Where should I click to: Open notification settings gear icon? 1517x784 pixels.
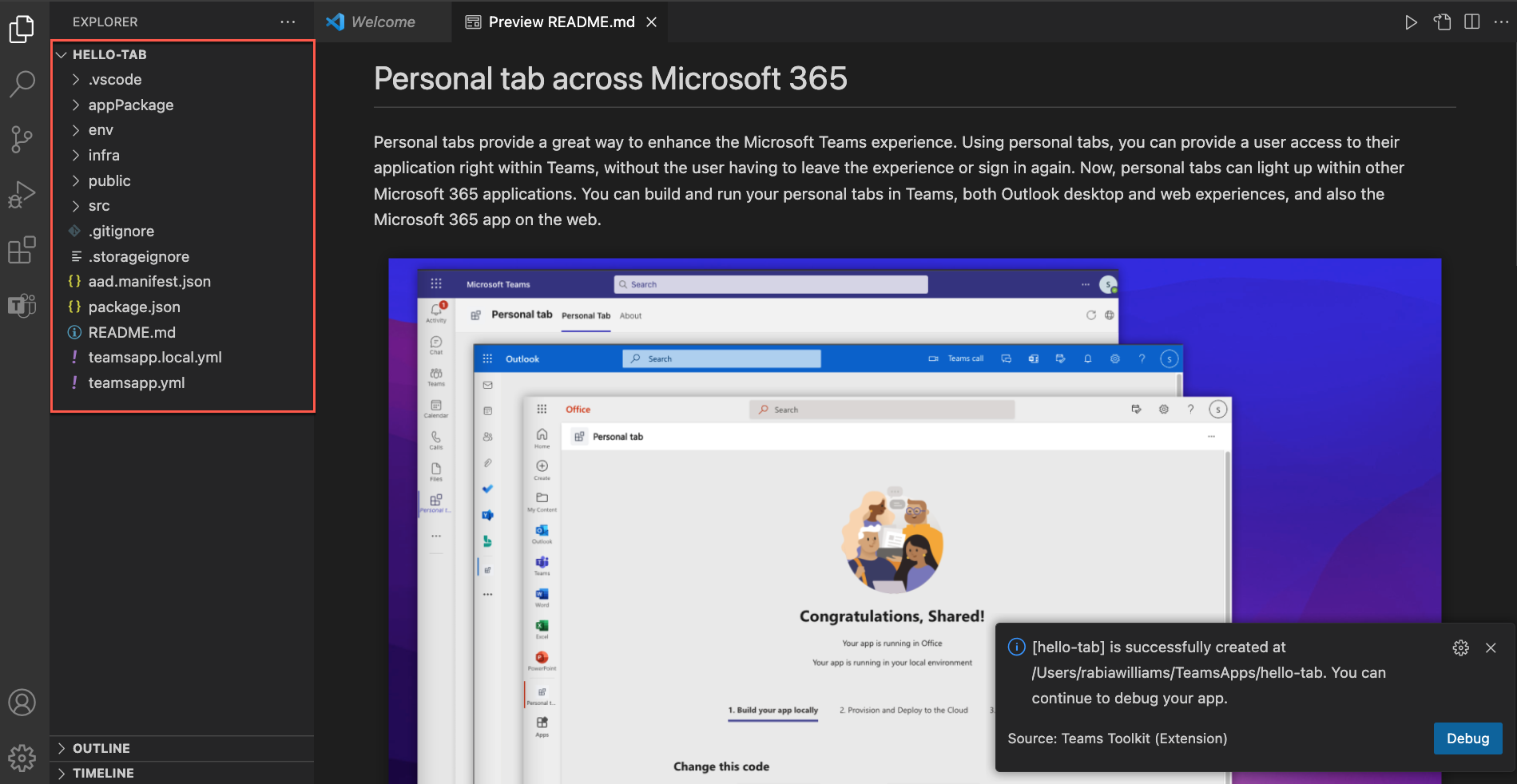1461,647
